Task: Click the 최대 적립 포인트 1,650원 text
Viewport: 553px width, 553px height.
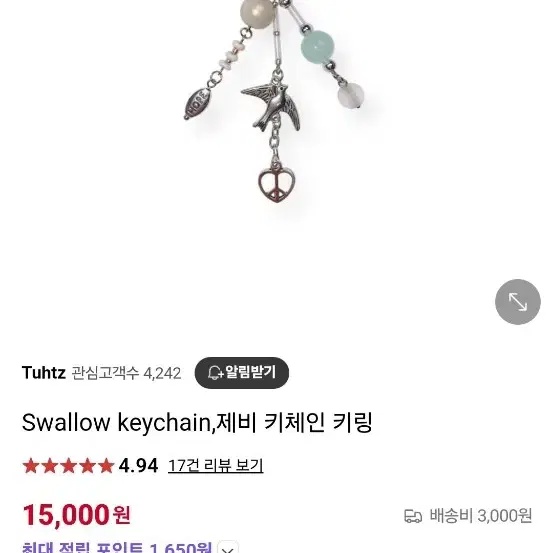Action: click(117, 548)
